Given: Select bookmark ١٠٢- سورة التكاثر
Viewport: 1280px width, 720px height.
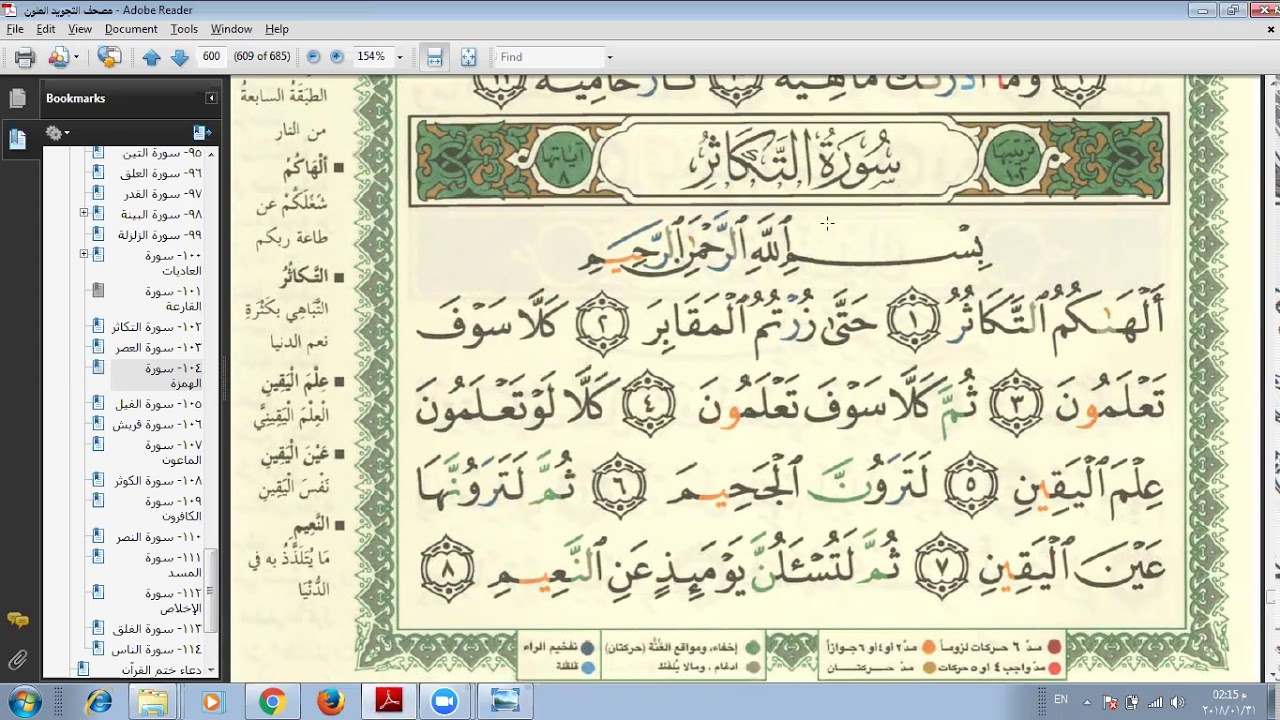Looking at the screenshot, I should 157,327.
